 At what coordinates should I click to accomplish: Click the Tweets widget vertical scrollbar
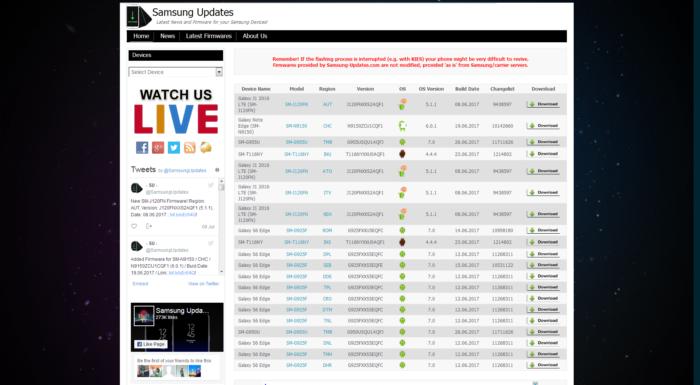221,226
